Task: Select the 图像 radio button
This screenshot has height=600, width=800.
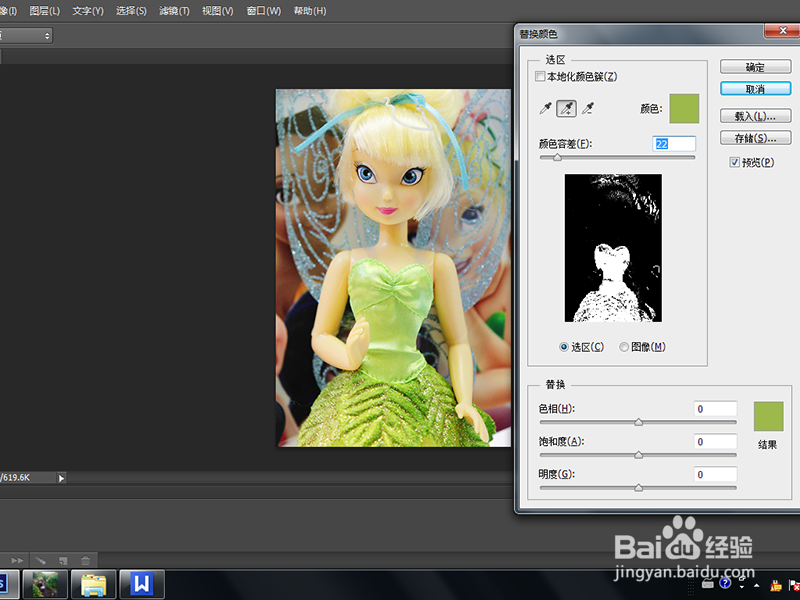Action: coord(623,347)
